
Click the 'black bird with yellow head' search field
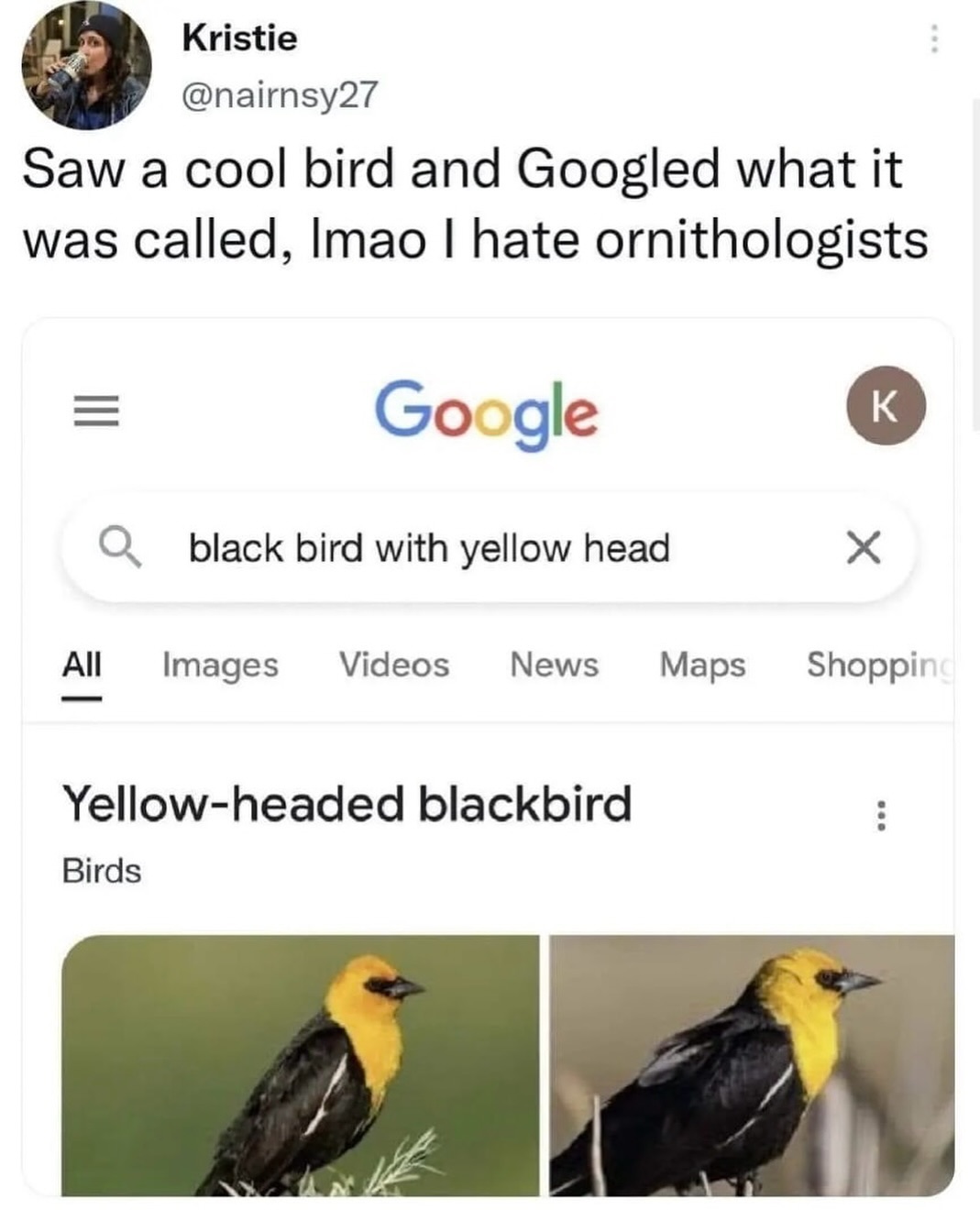pos(489,547)
